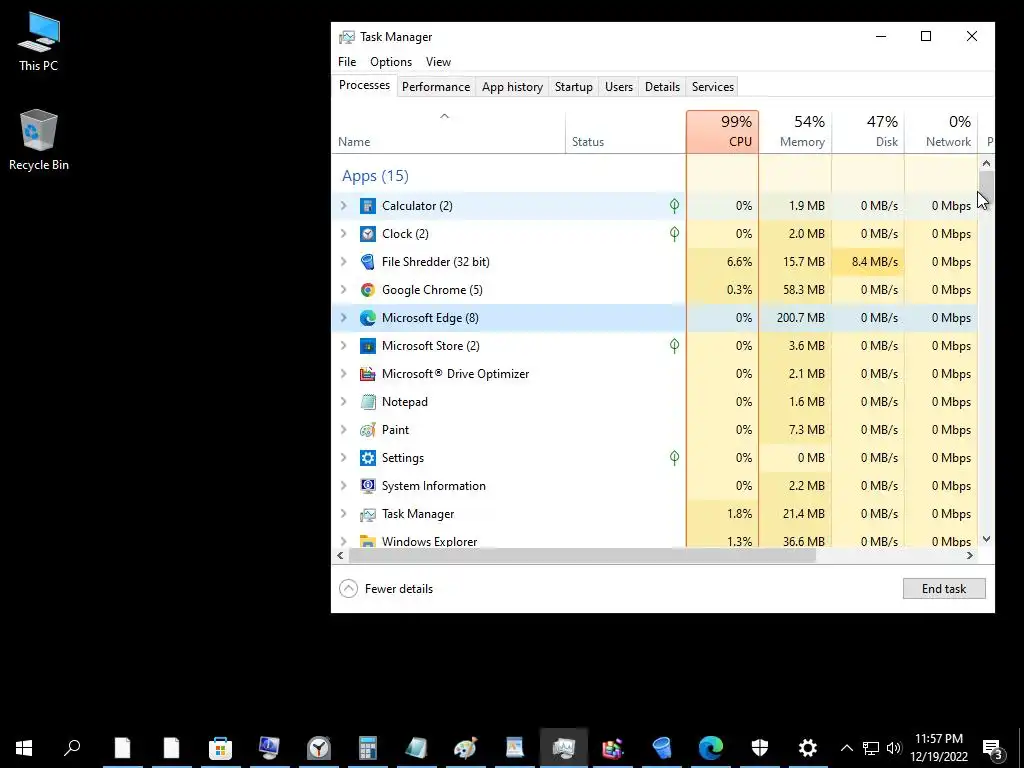Viewport: 1024px width, 768px height.
Task: Open the View menu
Action: tap(438, 62)
